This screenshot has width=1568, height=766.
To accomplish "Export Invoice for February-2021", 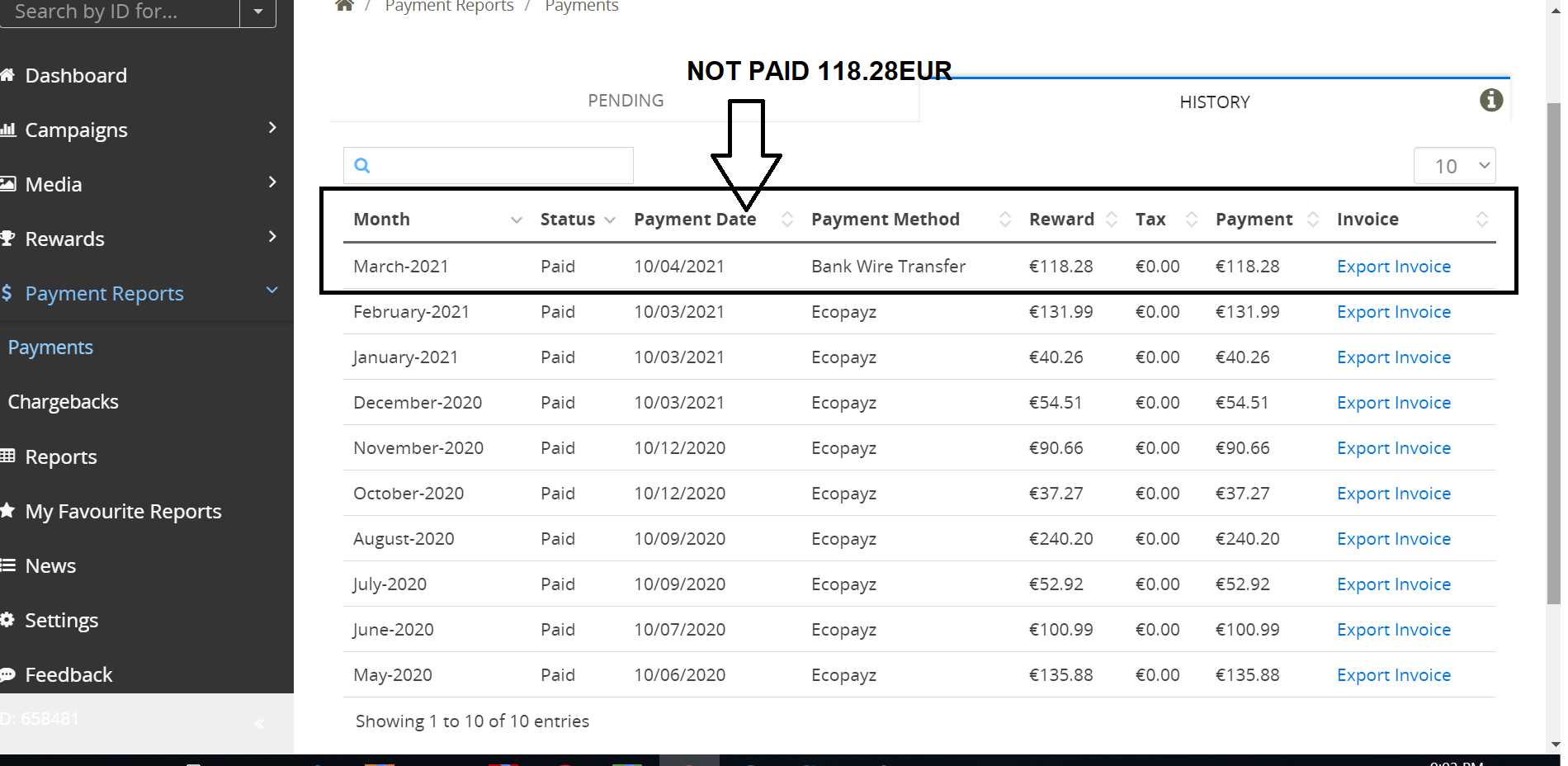I will [1394, 311].
